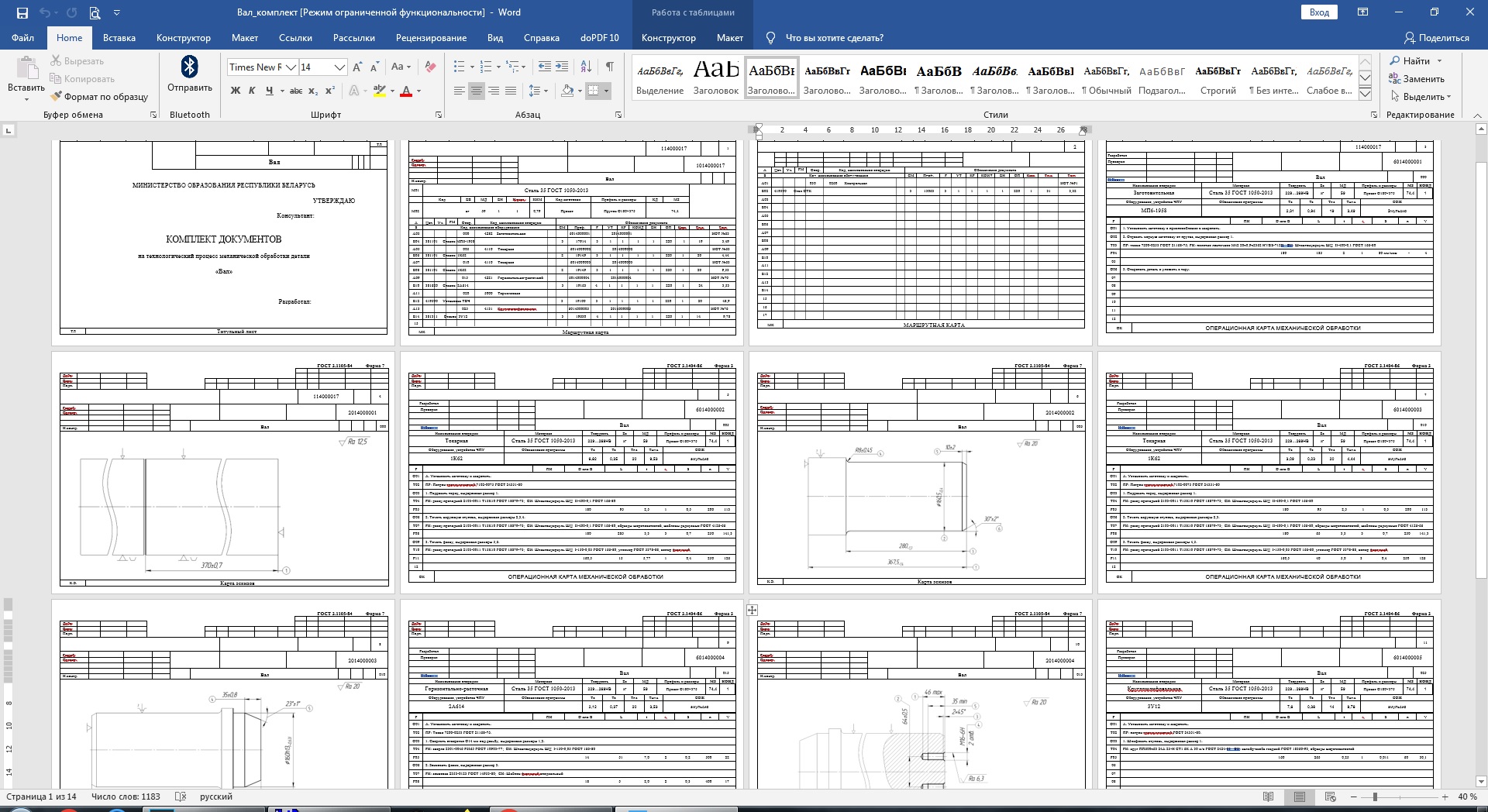Apply subscript formatting
Image resolution: width=1488 pixels, height=812 pixels.
pyautogui.click(x=313, y=91)
